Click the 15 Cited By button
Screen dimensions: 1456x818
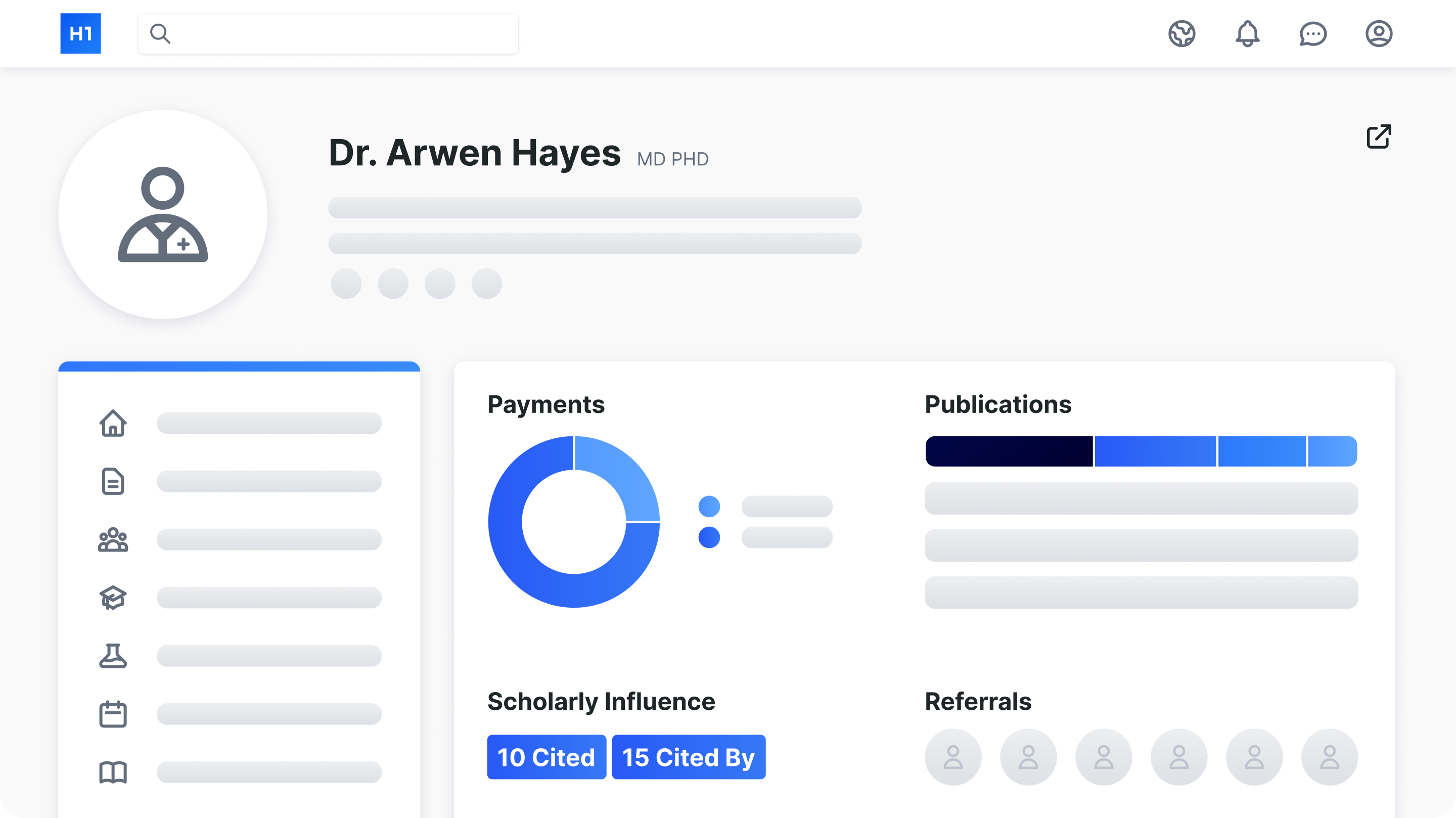tap(689, 757)
